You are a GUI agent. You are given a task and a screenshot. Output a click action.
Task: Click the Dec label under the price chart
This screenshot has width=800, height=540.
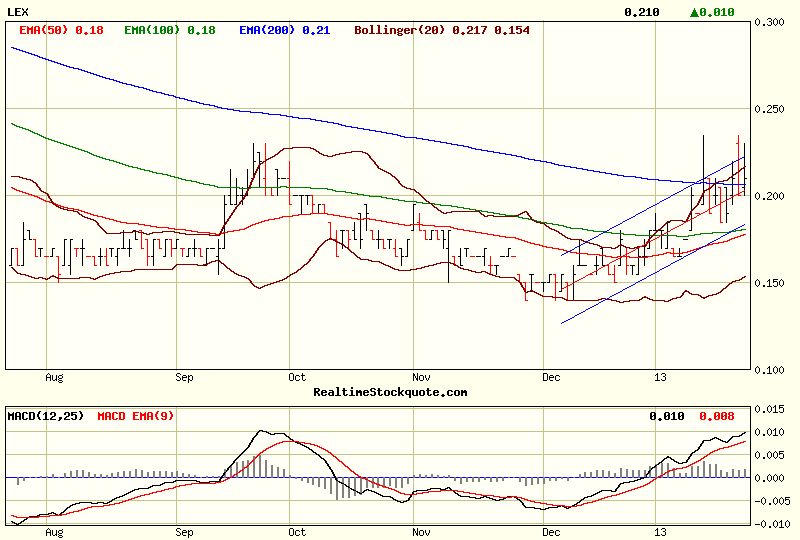coord(551,377)
